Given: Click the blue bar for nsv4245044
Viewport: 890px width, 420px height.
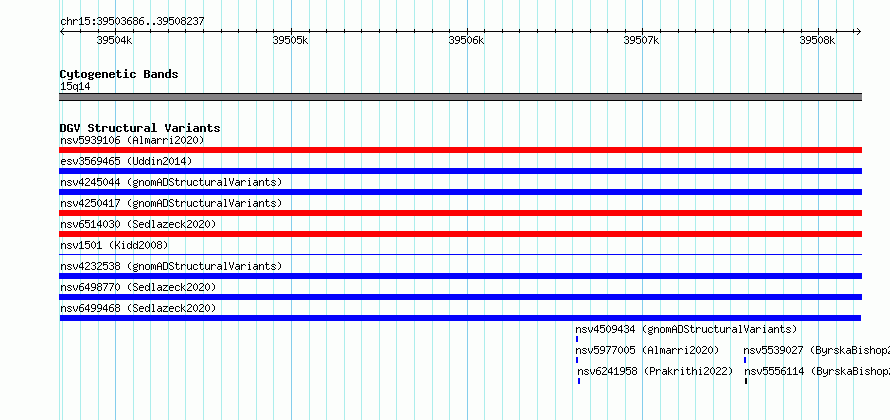Looking at the screenshot, I should click(460, 192).
